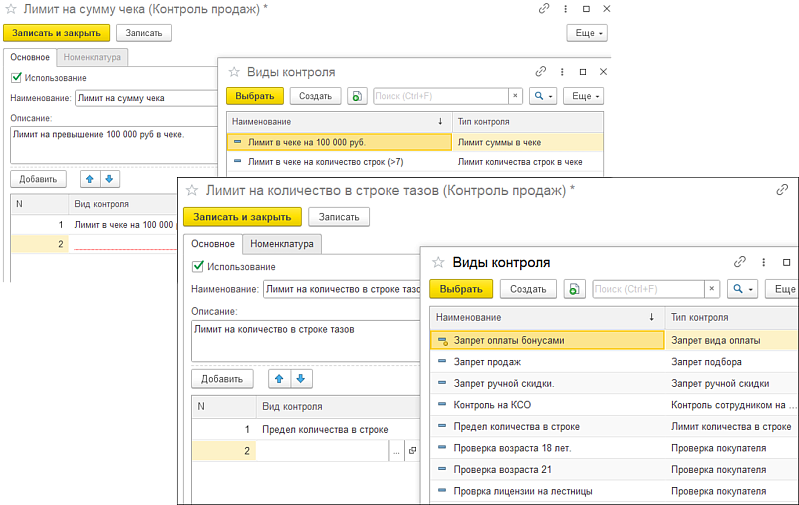This screenshot has height=505, width=799.
Task: Open search magnifier dropdown in lower Виды контроля
Action: pos(742,289)
